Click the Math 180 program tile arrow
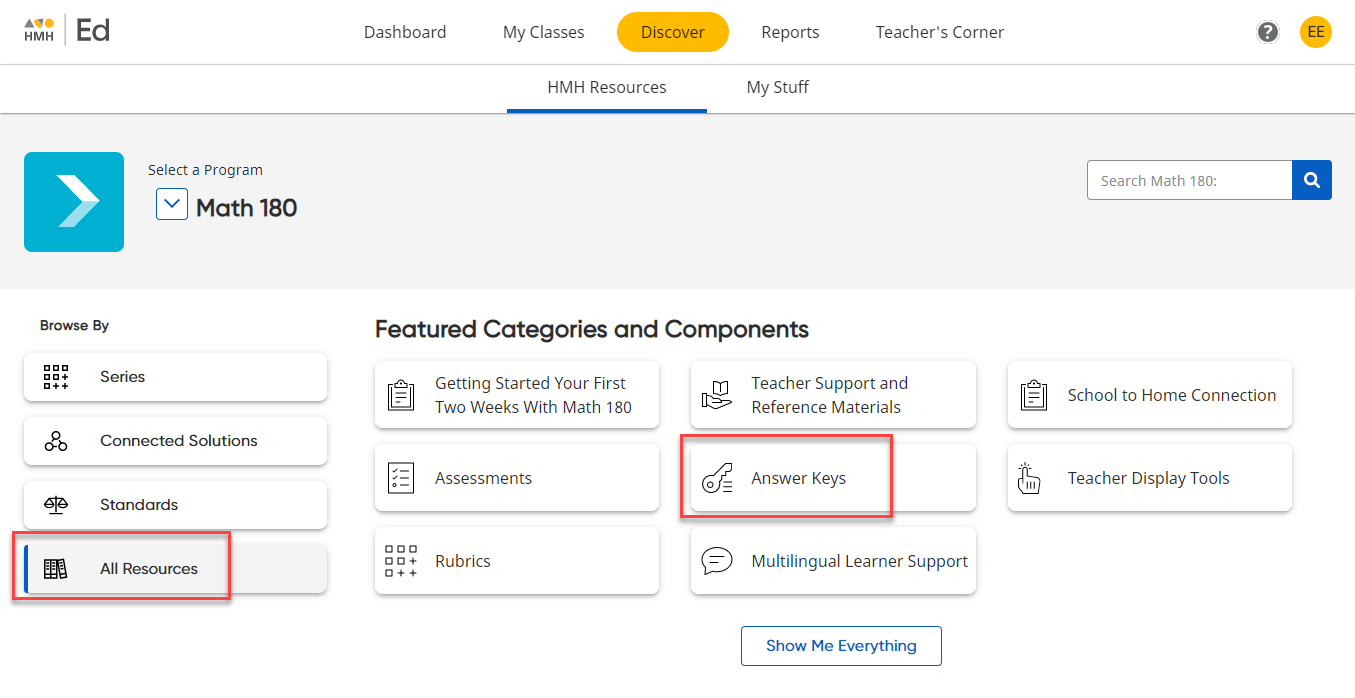 73,202
